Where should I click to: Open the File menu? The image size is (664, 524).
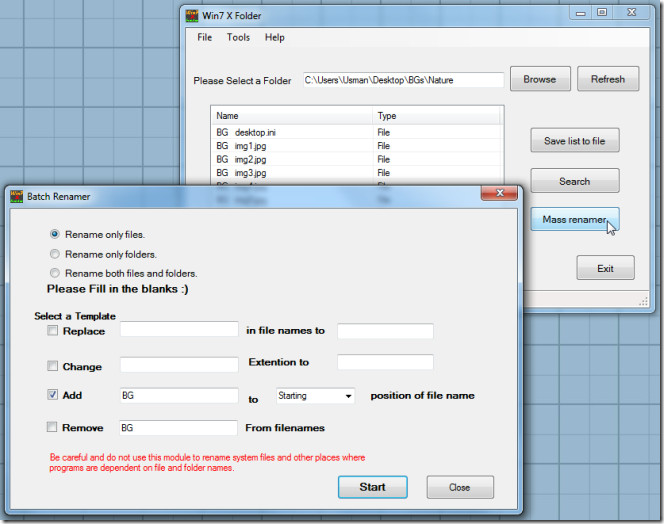[x=205, y=37]
